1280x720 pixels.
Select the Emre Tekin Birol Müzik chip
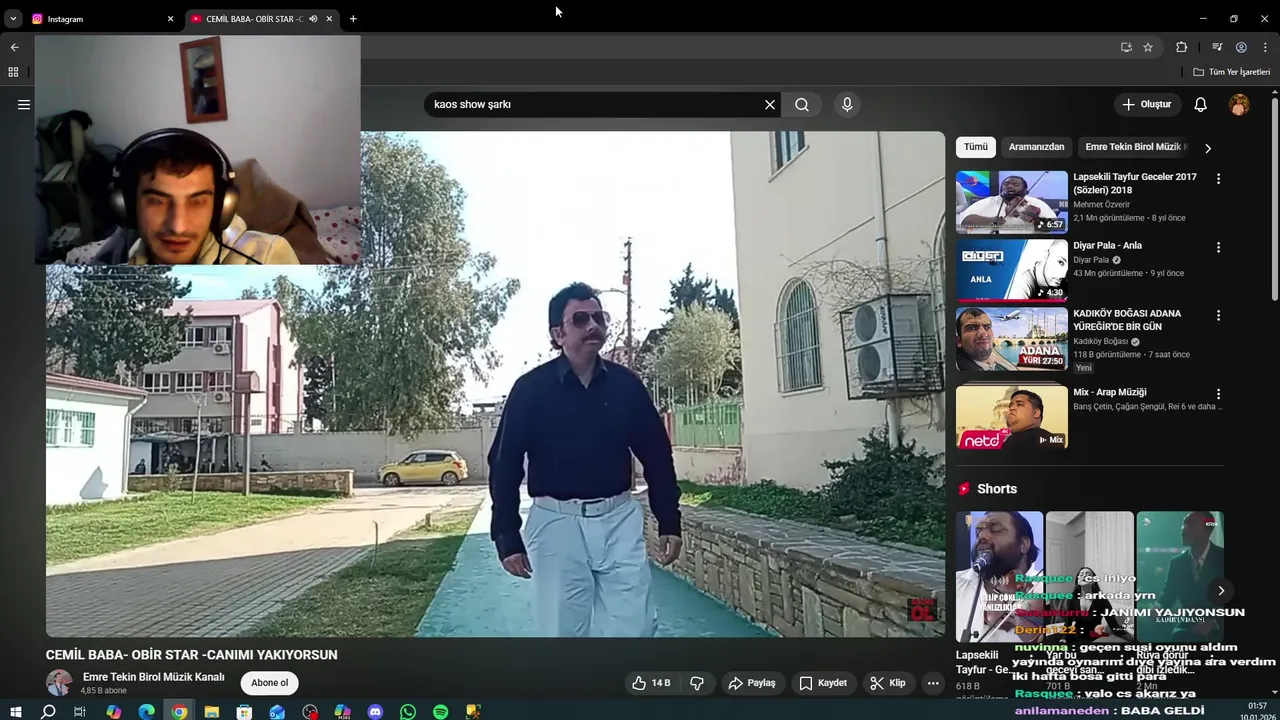1135,147
